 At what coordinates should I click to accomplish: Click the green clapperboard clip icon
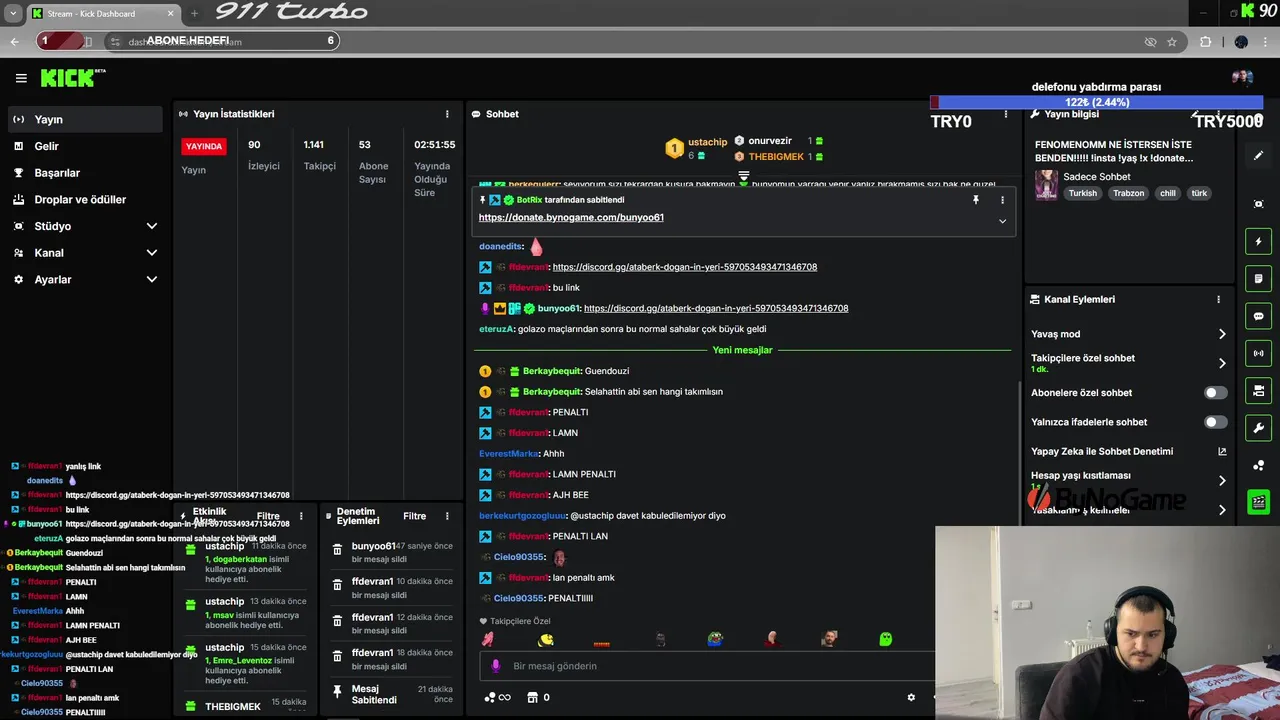[x=1258, y=502]
